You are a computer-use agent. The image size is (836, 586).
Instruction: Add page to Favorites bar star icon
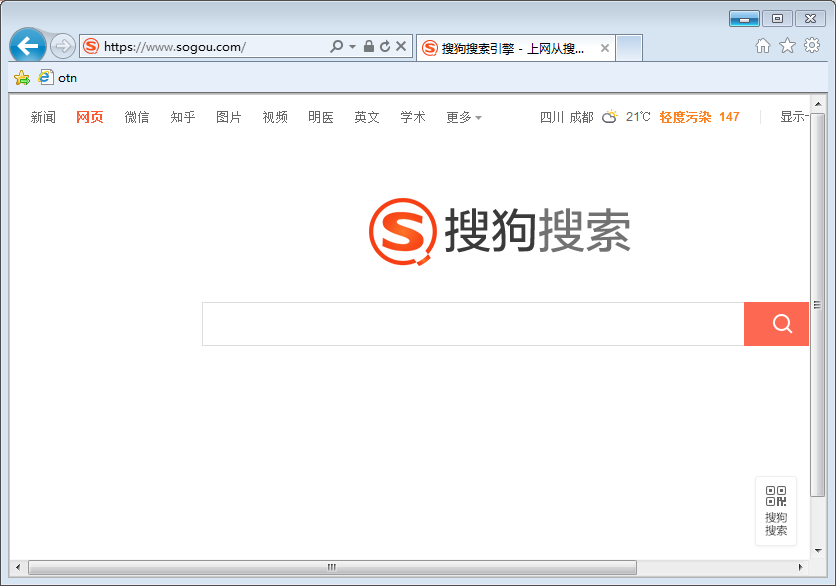click(22, 78)
